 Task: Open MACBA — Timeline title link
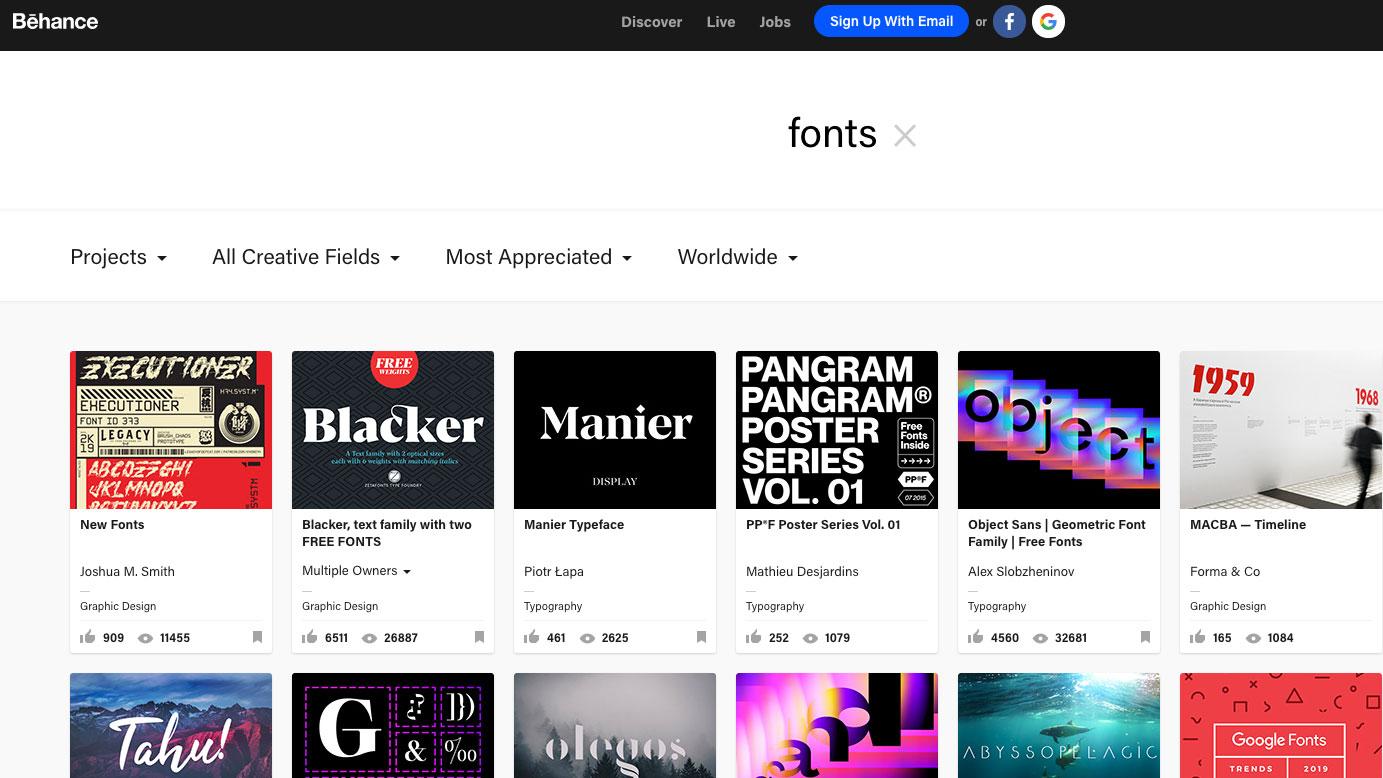pos(1248,524)
